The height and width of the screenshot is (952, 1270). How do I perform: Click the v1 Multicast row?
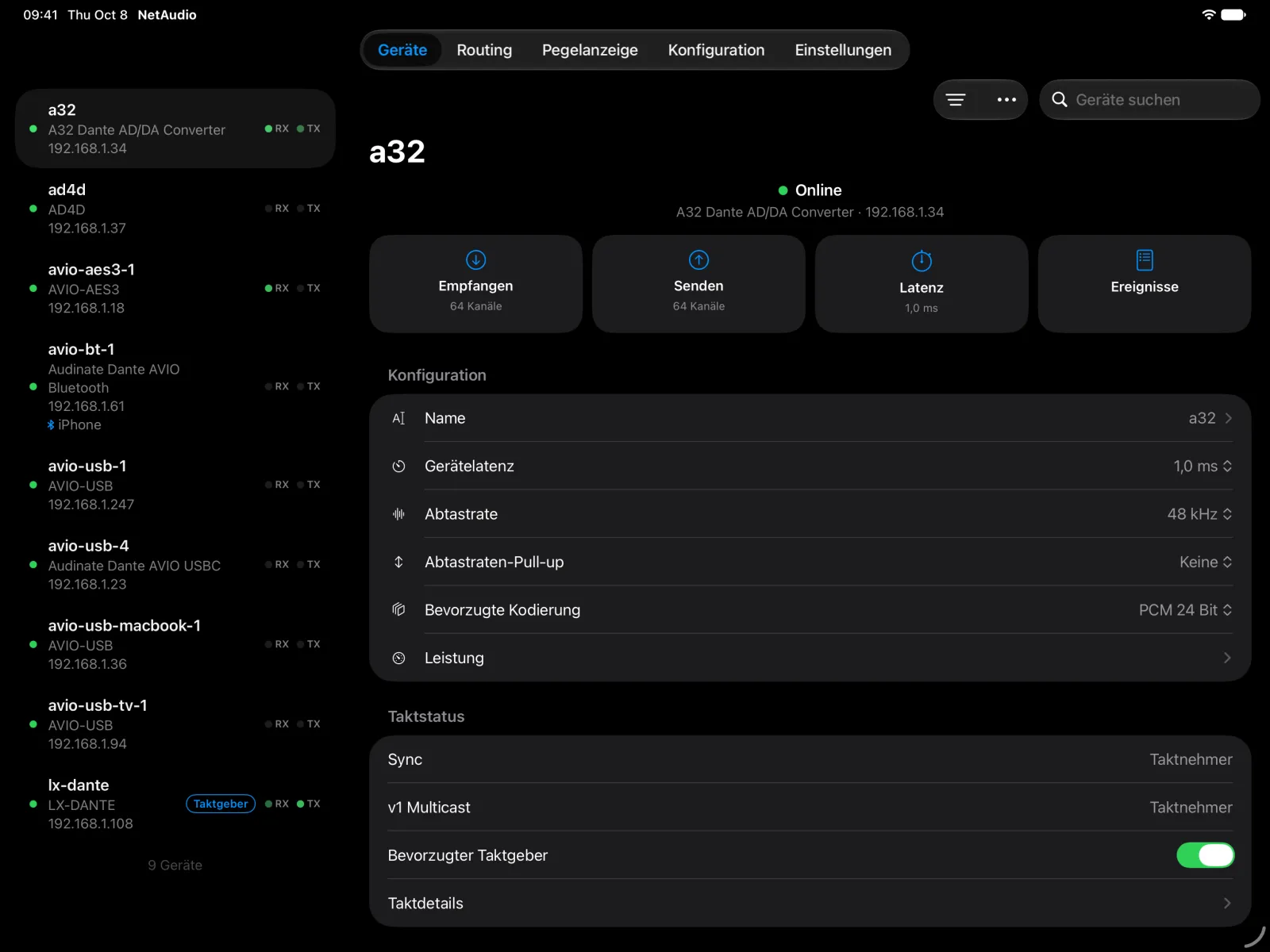coord(810,807)
